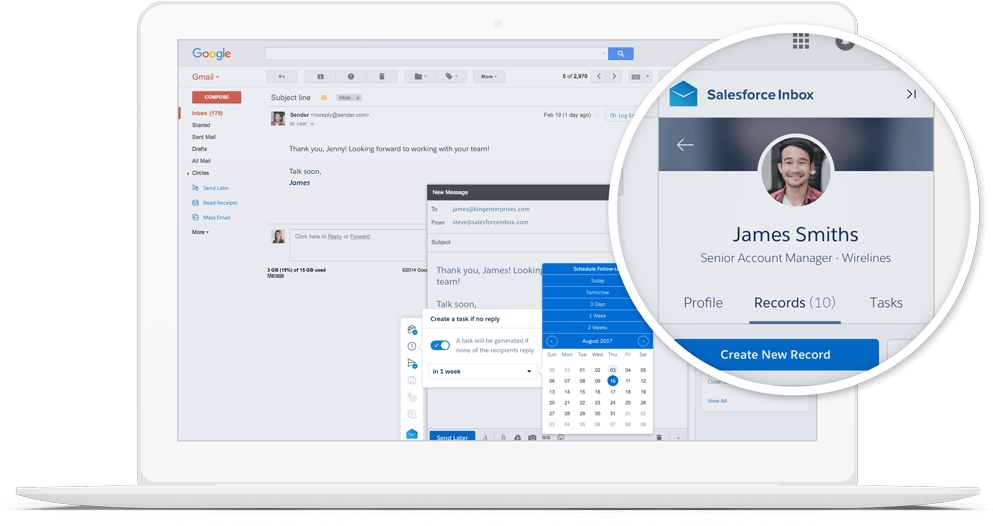
Task: Expand the Circles label
Action: pyautogui.click(x=188, y=173)
